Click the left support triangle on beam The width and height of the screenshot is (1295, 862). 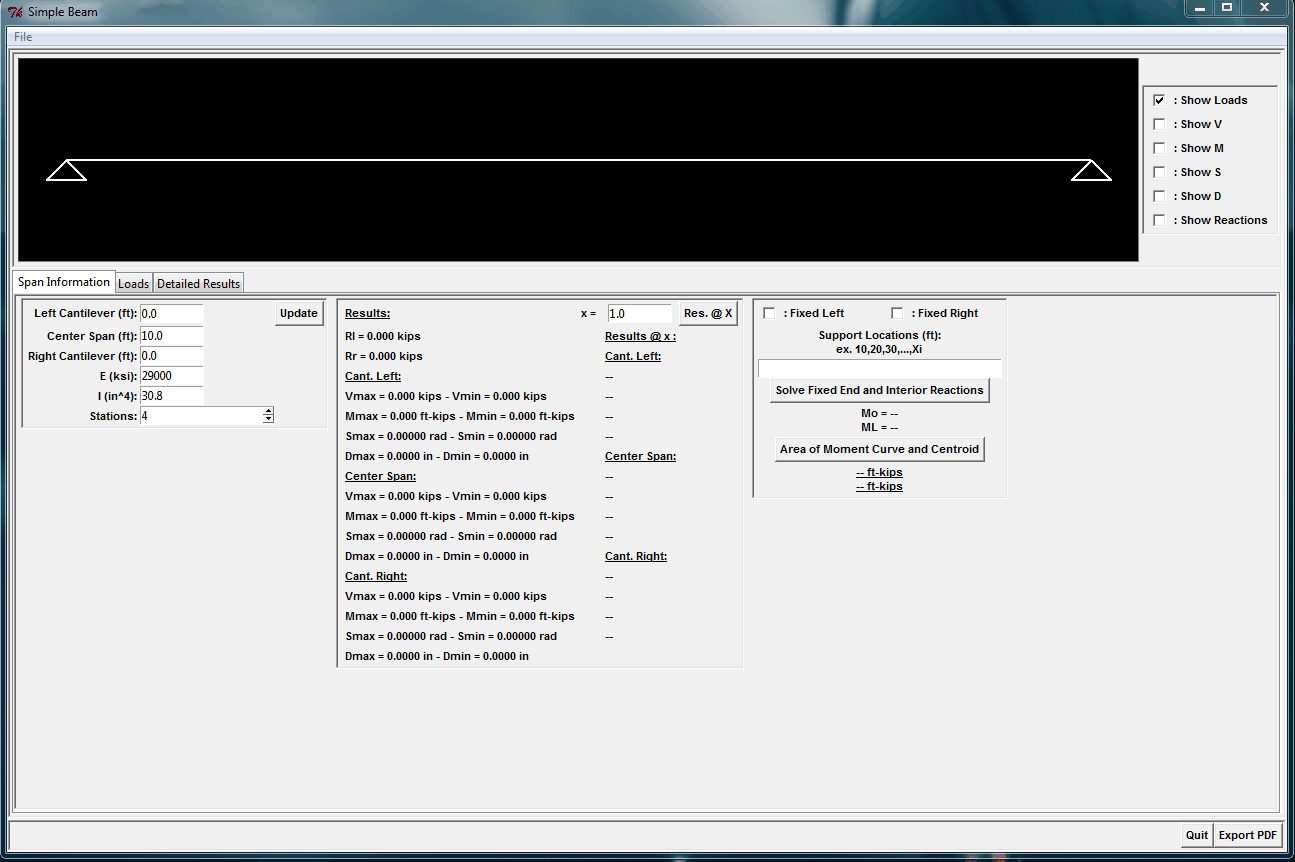pos(66,170)
